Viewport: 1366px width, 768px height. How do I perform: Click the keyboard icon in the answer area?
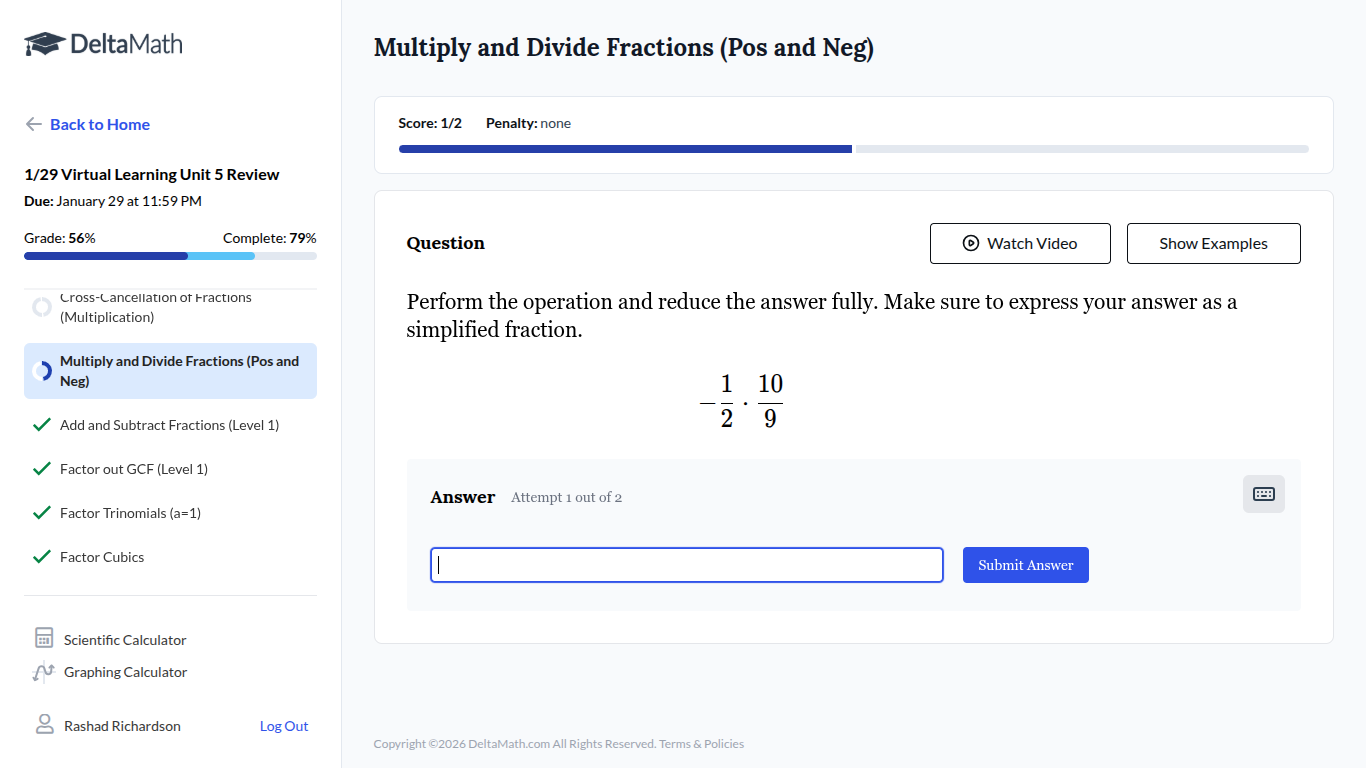[x=1263, y=493]
